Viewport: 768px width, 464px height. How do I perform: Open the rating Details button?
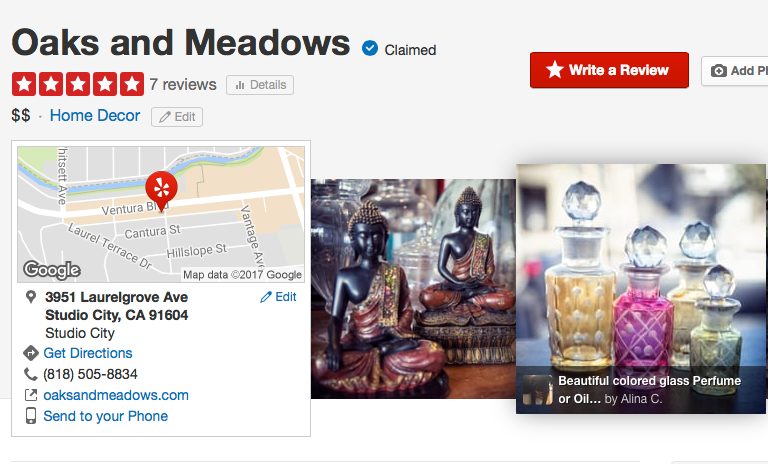coord(260,85)
